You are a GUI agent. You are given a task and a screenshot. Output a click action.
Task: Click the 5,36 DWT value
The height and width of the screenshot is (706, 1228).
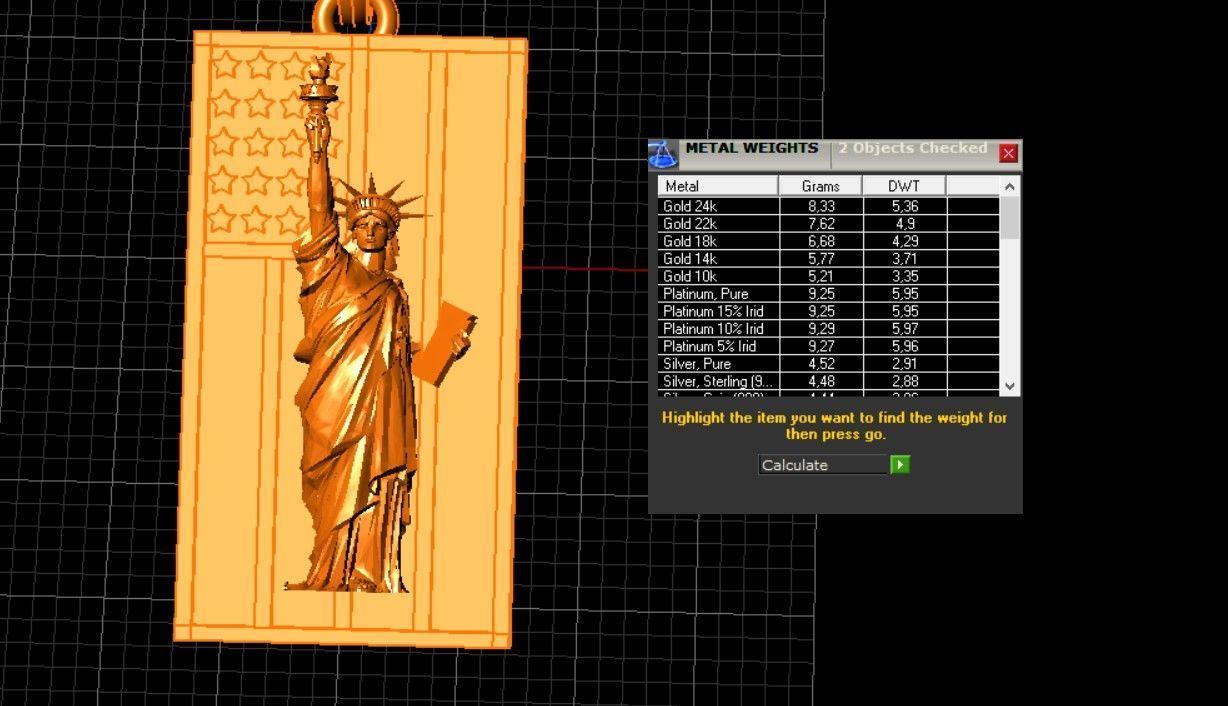point(905,206)
